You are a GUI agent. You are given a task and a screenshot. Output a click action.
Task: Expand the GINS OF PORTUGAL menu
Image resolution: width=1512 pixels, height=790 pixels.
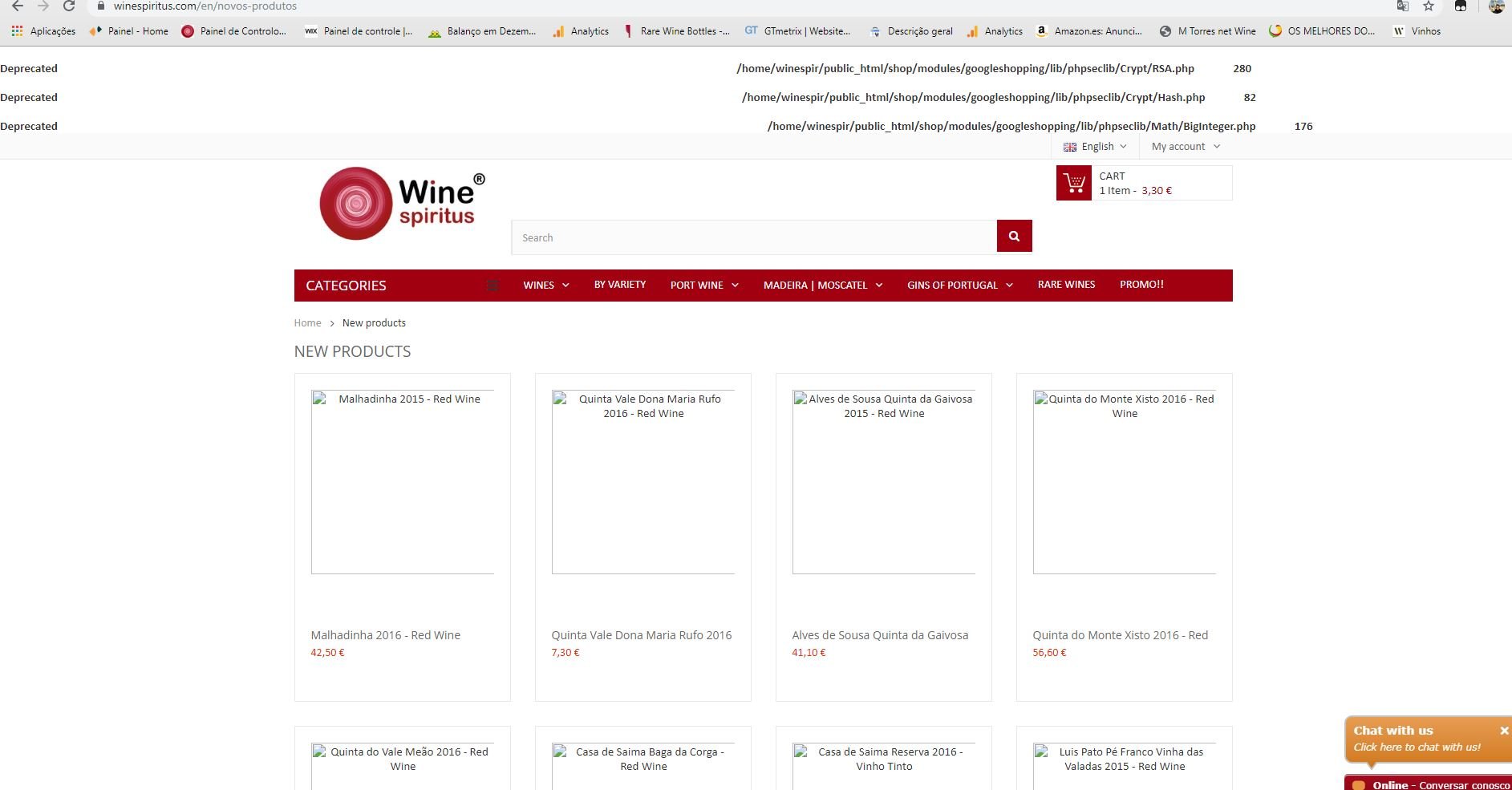pos(960,286)
